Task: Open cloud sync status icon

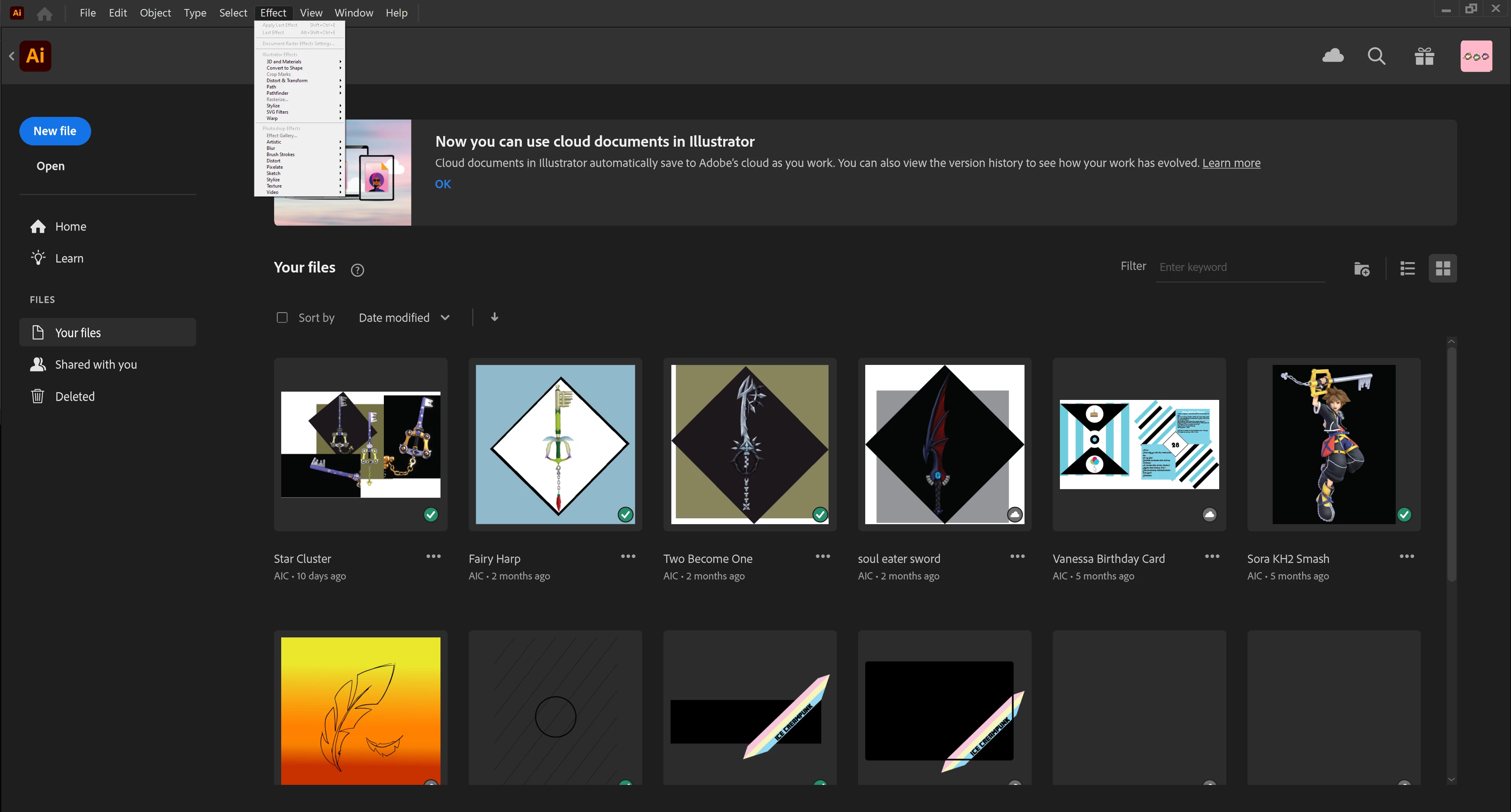Action: (x=1333, y=56)
